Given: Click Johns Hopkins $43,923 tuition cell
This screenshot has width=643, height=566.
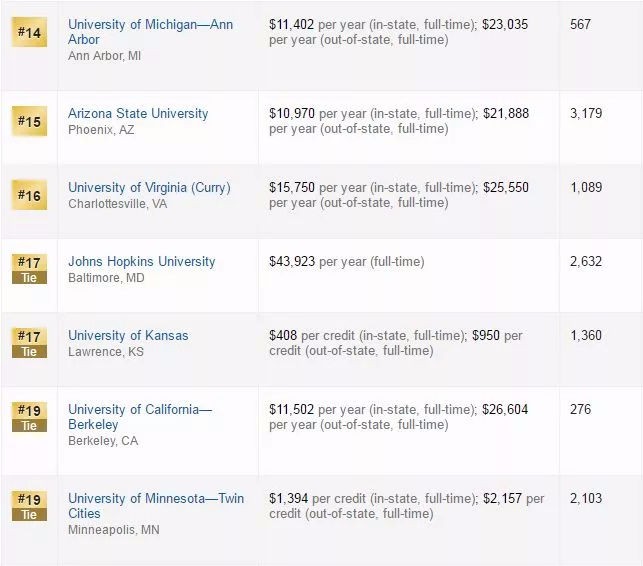Looking at the screenshot, I should click(346, 261).
